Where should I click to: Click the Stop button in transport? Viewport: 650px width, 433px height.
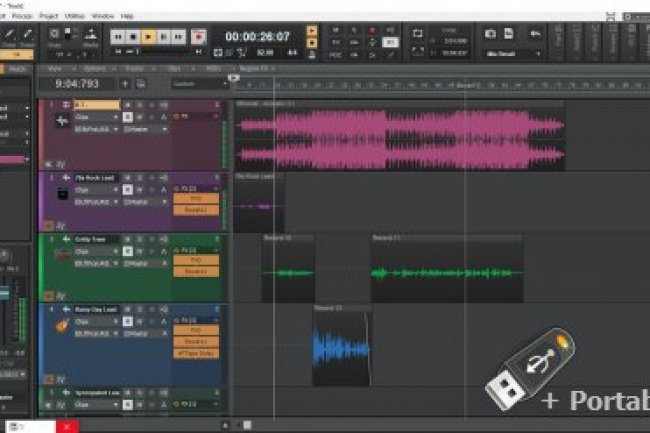click(x=132, y=37)
